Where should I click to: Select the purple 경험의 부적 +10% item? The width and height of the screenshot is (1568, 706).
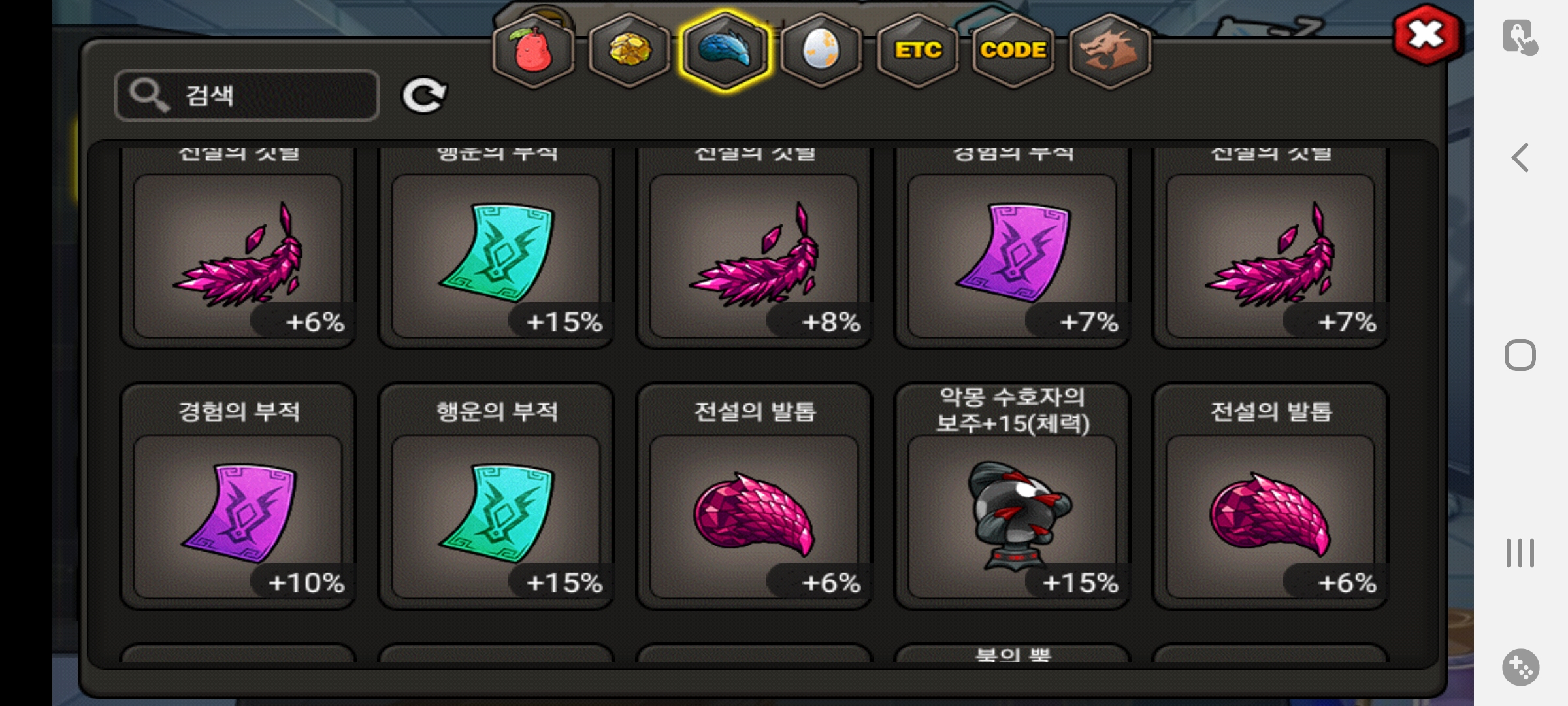pyautogui.click(x=238, y=497)
